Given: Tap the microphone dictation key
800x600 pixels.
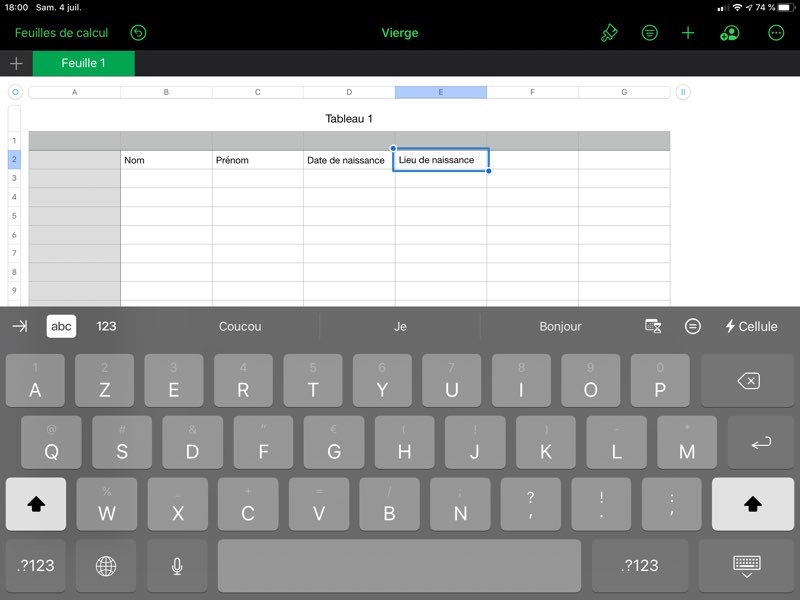Looking at the screenshot, I should (177, 566).
